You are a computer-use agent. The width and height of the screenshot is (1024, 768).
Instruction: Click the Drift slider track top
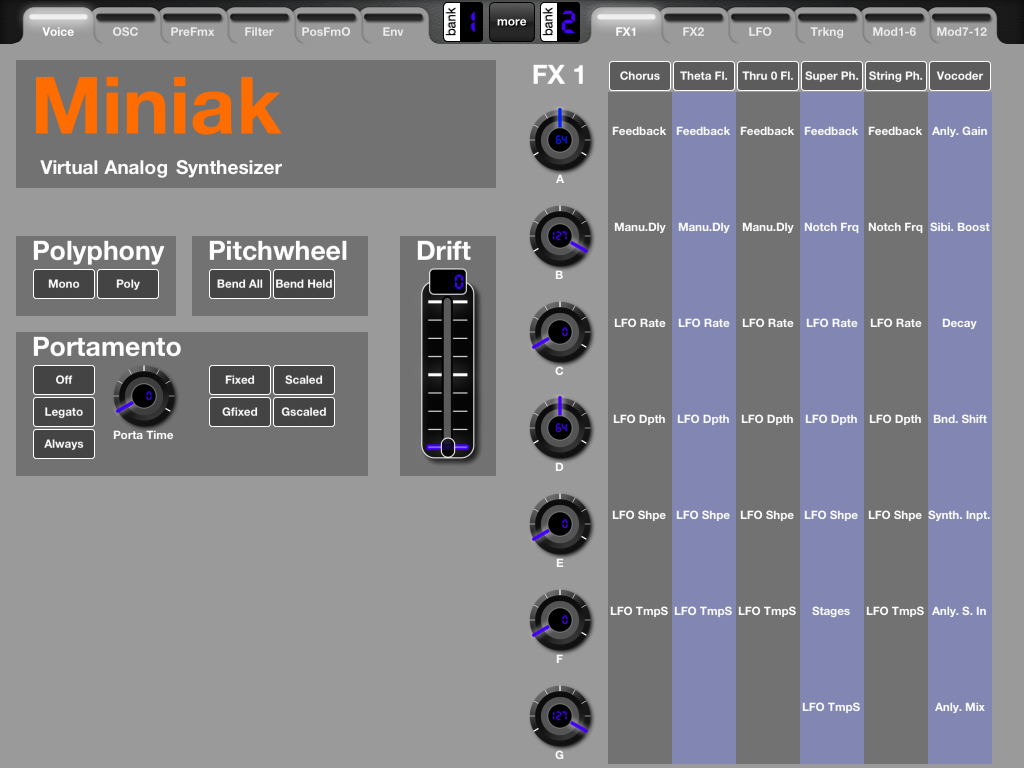click(447, 302)
